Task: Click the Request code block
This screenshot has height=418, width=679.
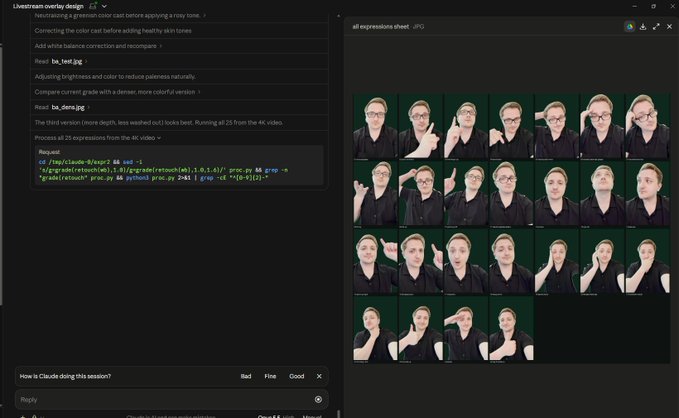Action: [179, 166]
